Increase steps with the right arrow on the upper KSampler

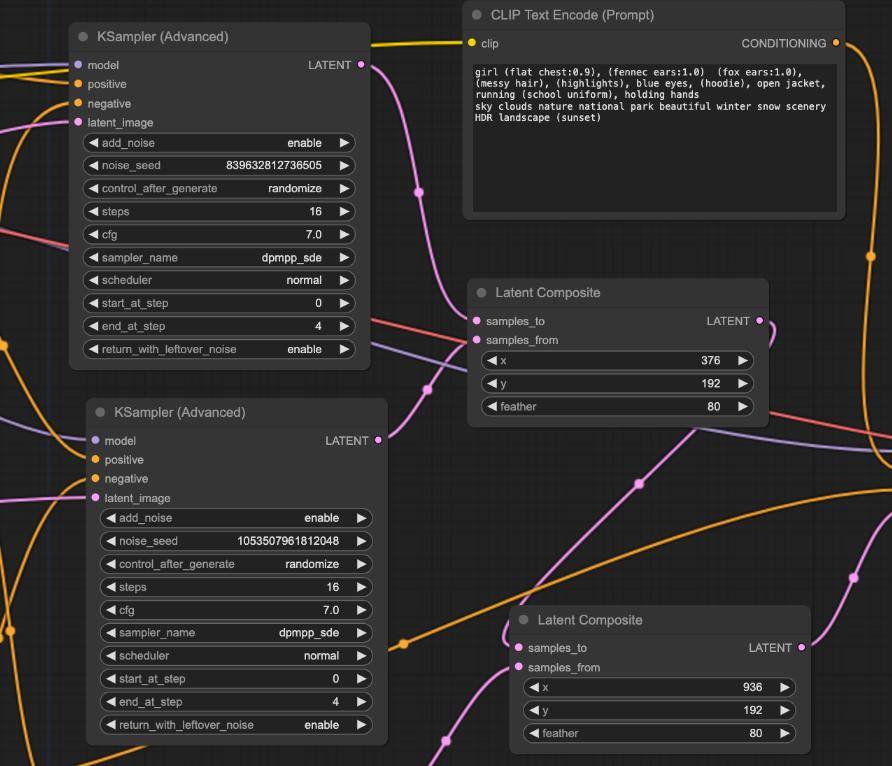(x=344, y=212)
